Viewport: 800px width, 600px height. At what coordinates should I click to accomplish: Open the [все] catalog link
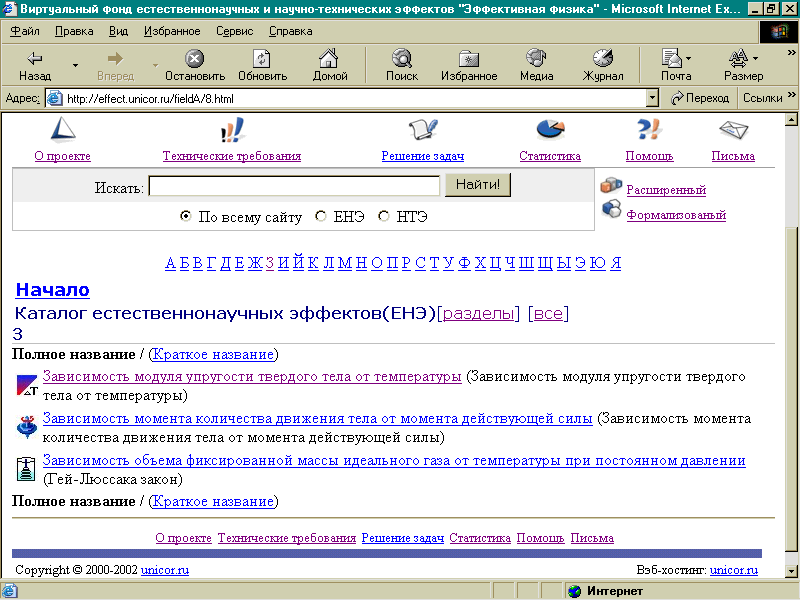tap(548, 313)
